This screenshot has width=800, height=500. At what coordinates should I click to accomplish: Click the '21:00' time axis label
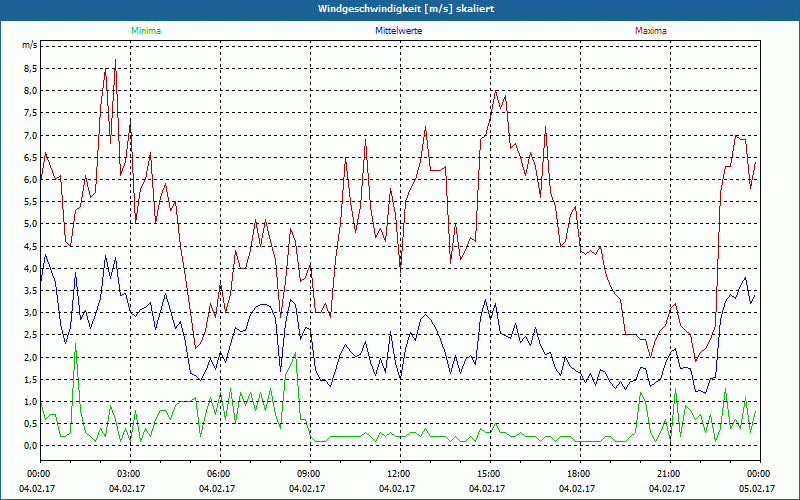670,474
